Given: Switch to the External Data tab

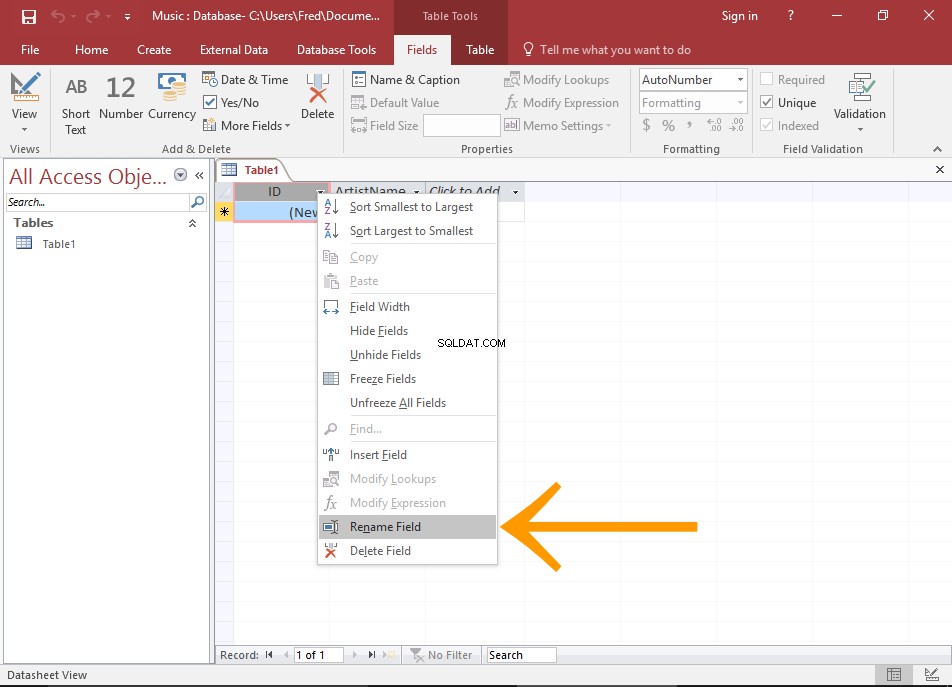Looking at the screenshot, I should tap(234, 50).
